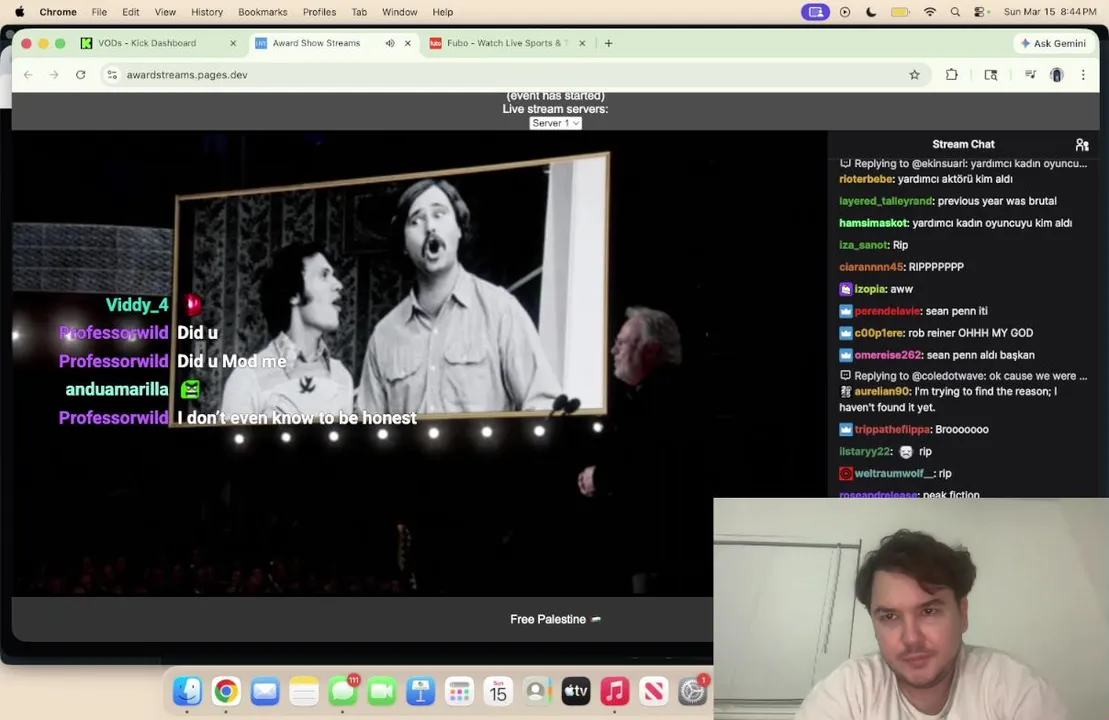
Task: Open Control Center in the menu bar
Action: point(980,12)
